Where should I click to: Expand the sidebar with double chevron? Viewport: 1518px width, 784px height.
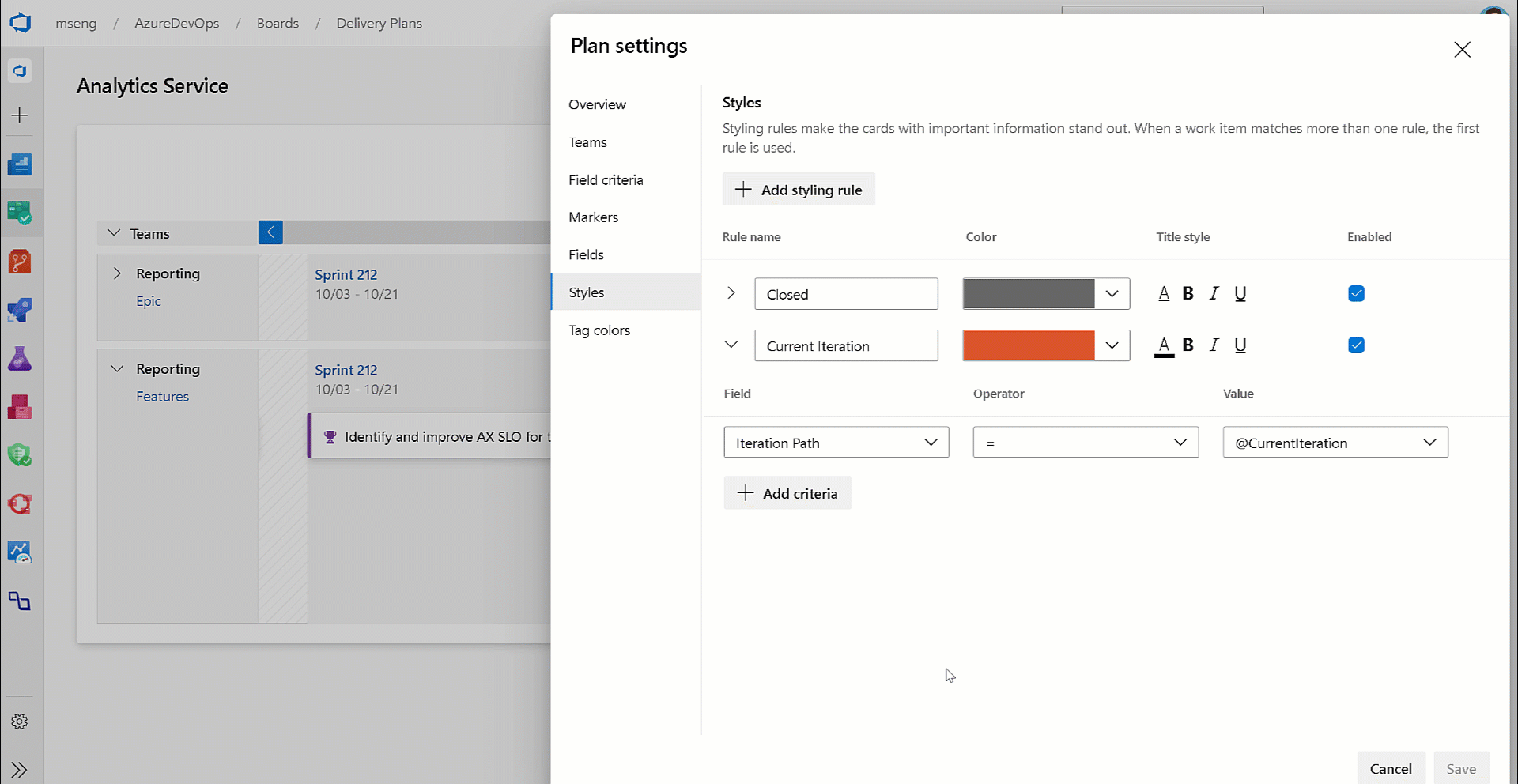[x=20, y=770]
